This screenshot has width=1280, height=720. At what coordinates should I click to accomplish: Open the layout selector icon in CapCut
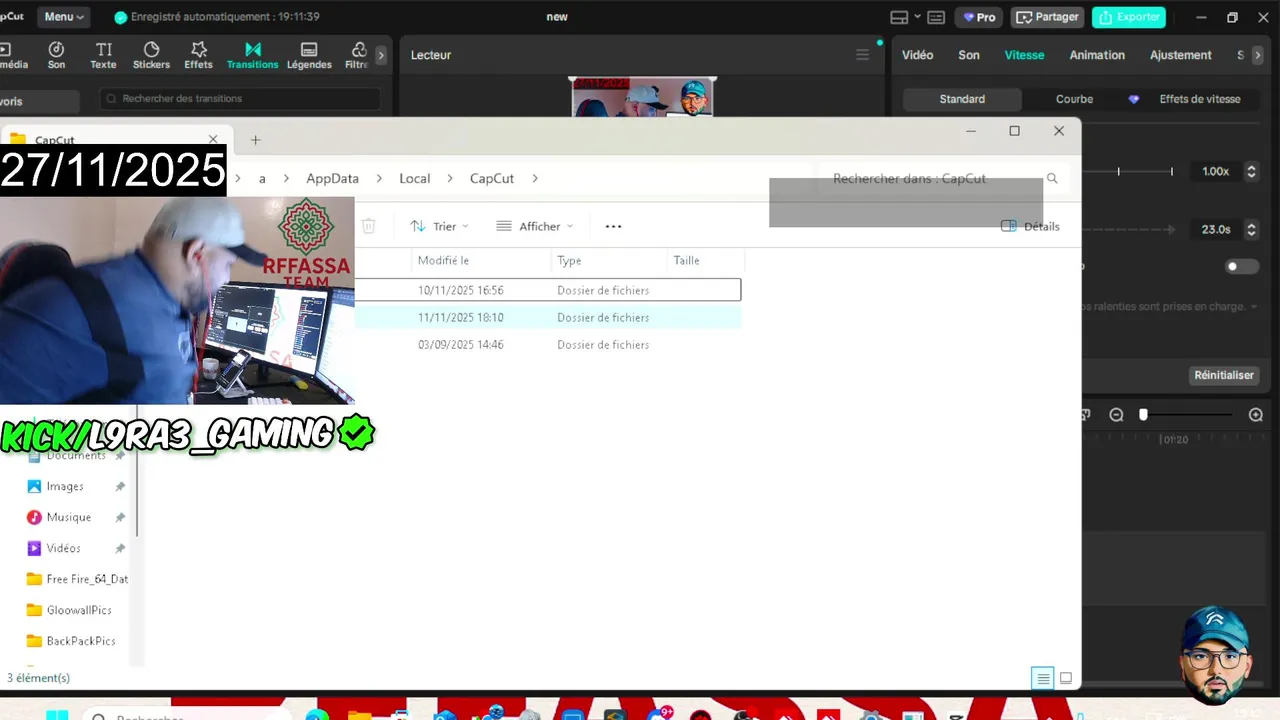[x=899, y=17]
